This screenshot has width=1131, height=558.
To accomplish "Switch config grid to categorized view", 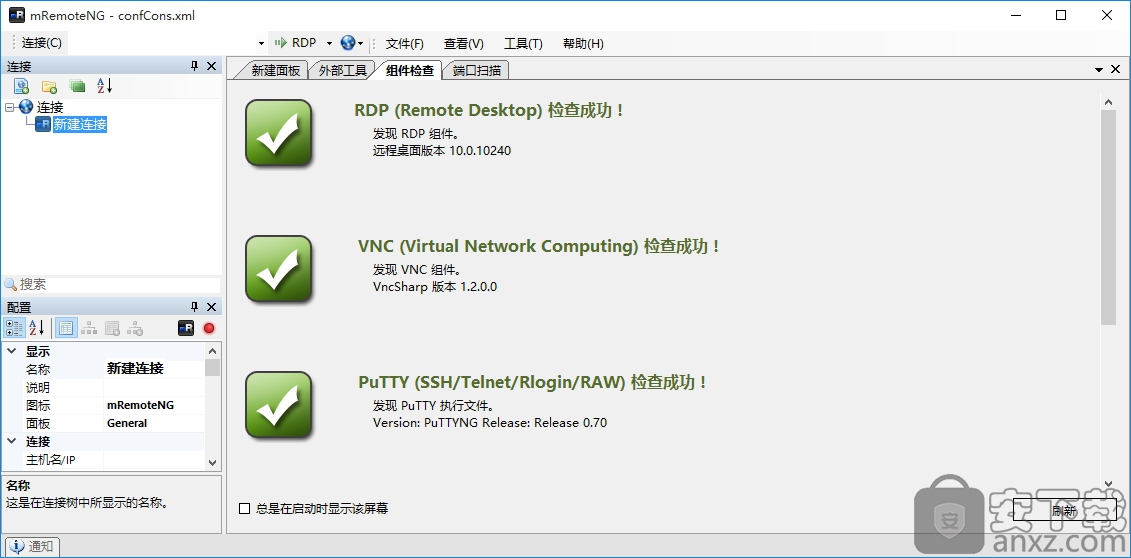I will (x=14, y=328).
